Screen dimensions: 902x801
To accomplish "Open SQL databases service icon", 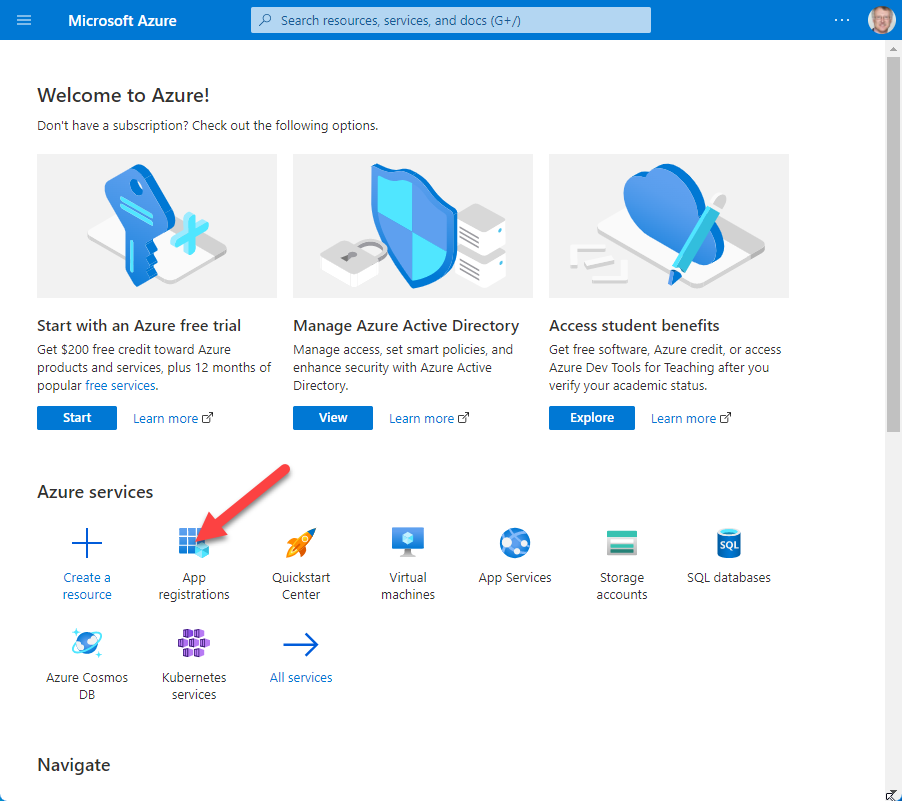I will pos(729,543).
